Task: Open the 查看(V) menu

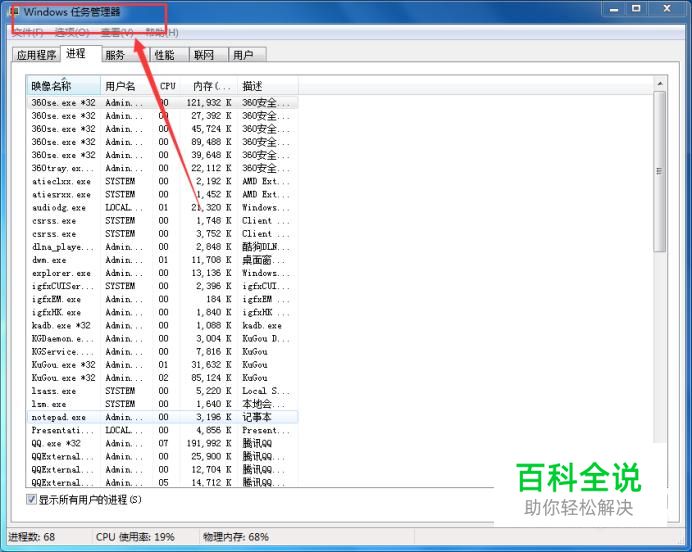Action: [117, 32]
